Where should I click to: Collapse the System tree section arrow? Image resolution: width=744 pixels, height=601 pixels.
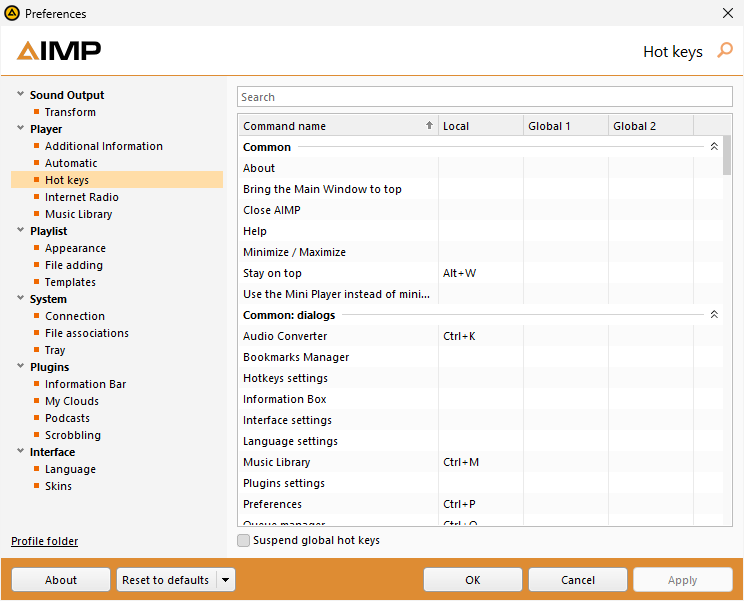20,298
